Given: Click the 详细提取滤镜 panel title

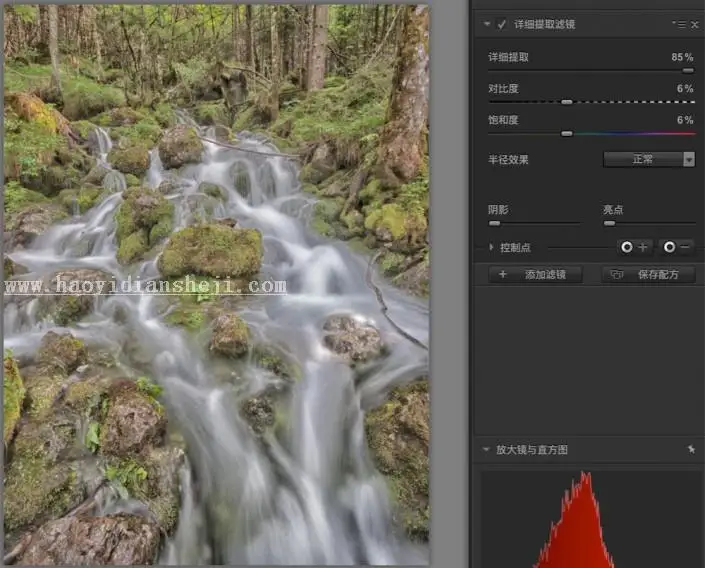Looking at the screenshot, I should click(x=544, y=24).
